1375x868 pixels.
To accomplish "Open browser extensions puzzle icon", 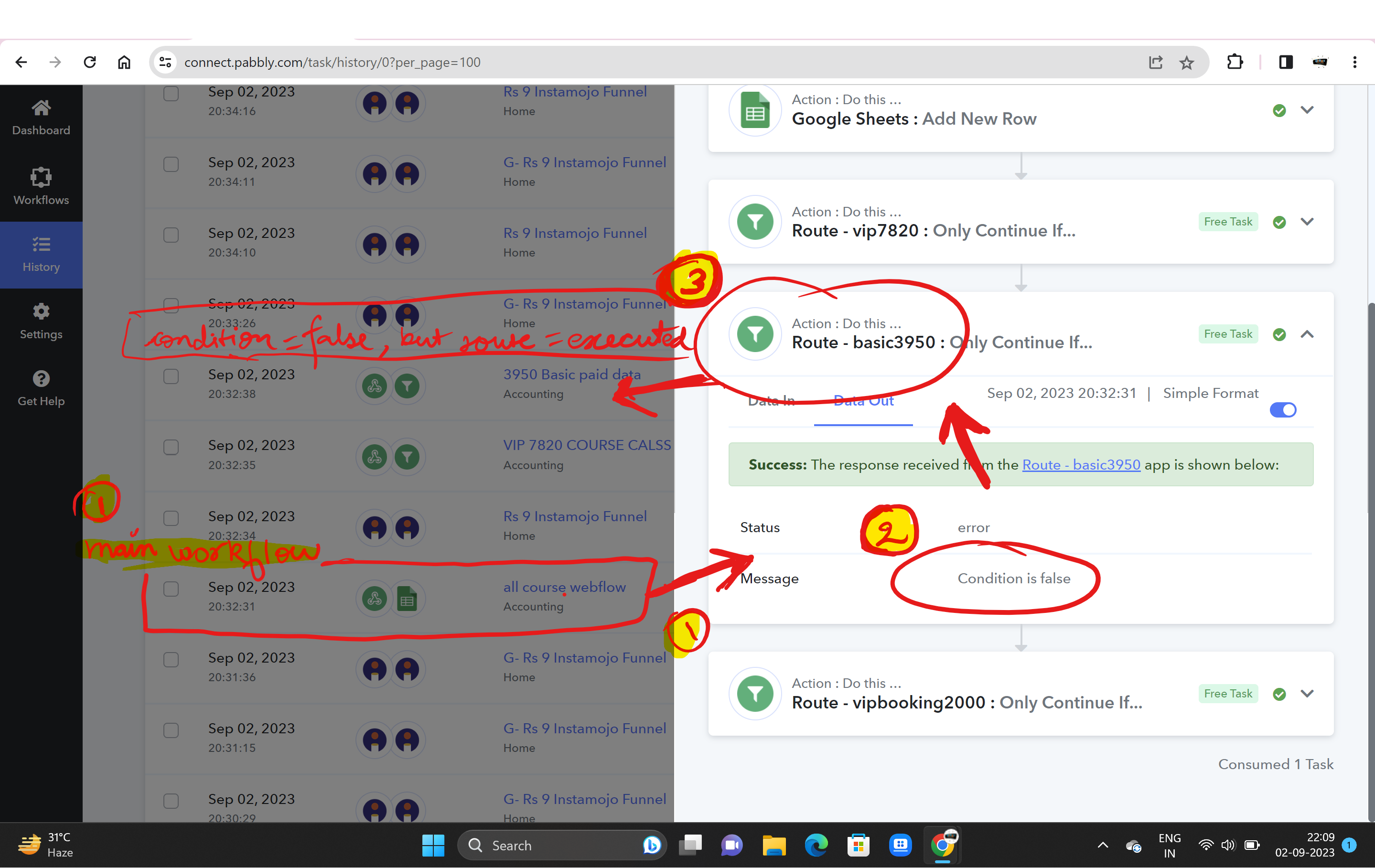I will click(1235, 62).
